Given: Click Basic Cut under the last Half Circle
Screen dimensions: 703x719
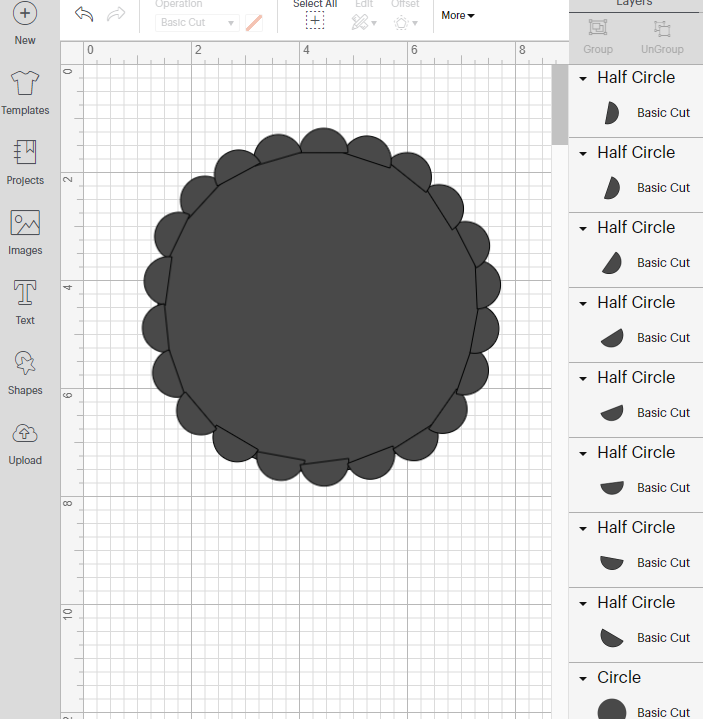Looking at the screenshot, I should 663,638.
